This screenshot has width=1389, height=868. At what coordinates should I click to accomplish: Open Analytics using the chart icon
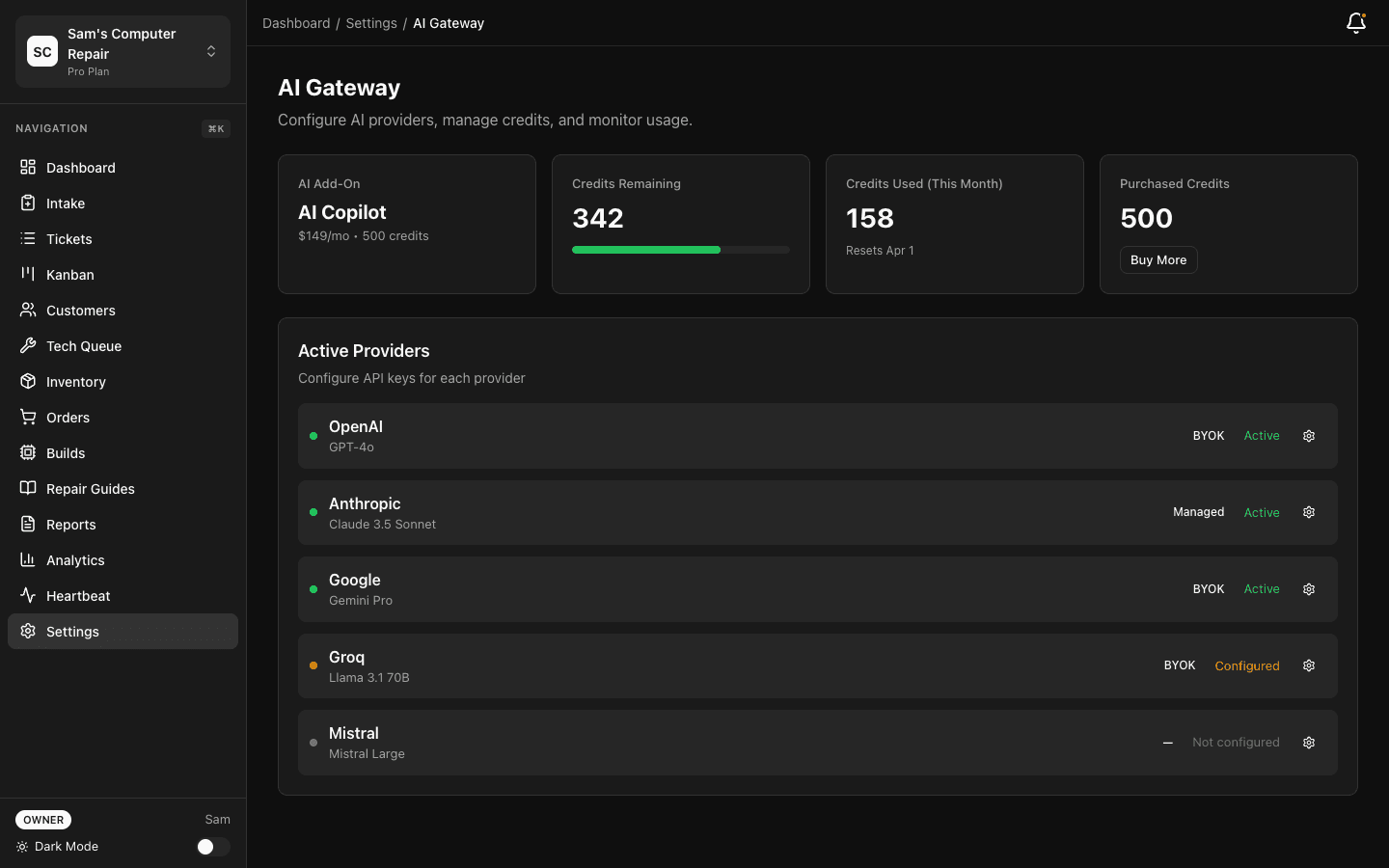(x=29, y=559)
